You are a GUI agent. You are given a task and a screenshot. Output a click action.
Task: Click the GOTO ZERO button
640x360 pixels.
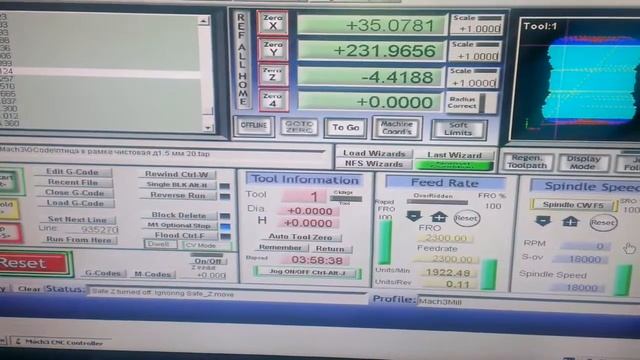299,127
